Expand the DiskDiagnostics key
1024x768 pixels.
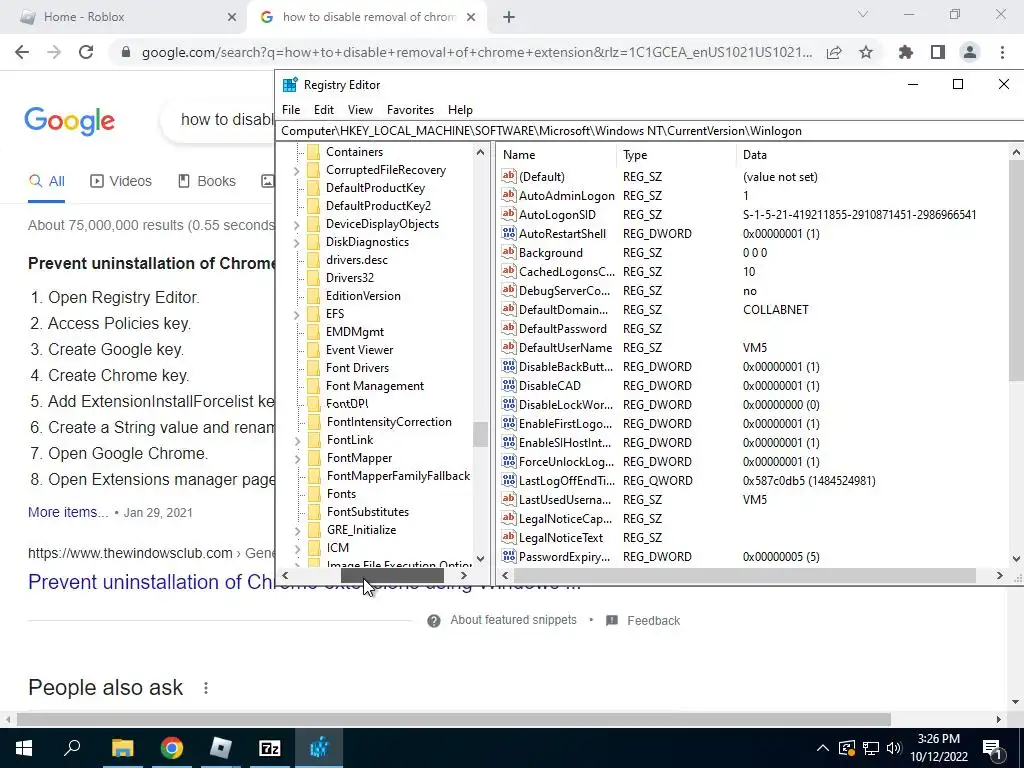coord(296,242)
